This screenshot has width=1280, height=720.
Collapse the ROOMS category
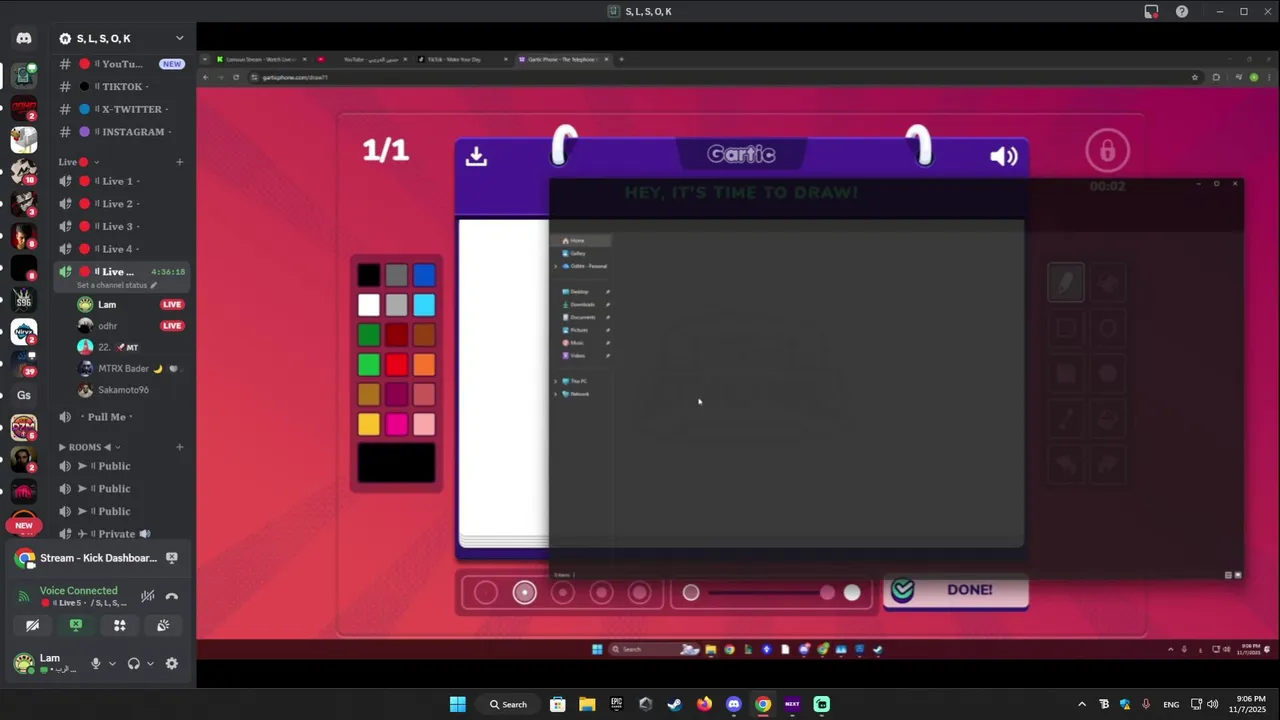pos(89,447)
